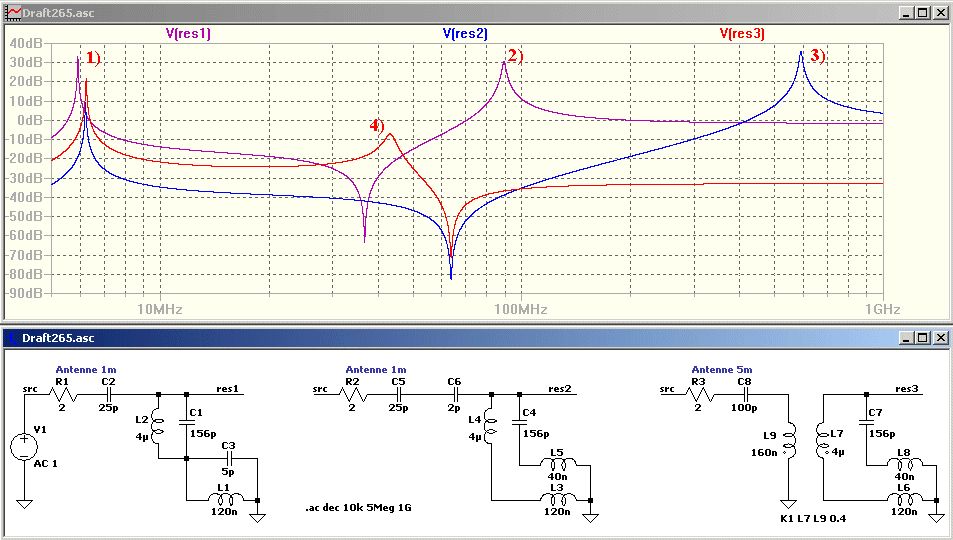The height and width of the screenshot is (540, 953).
Task: Minimize the plot window
Action: tap(906, 12)
